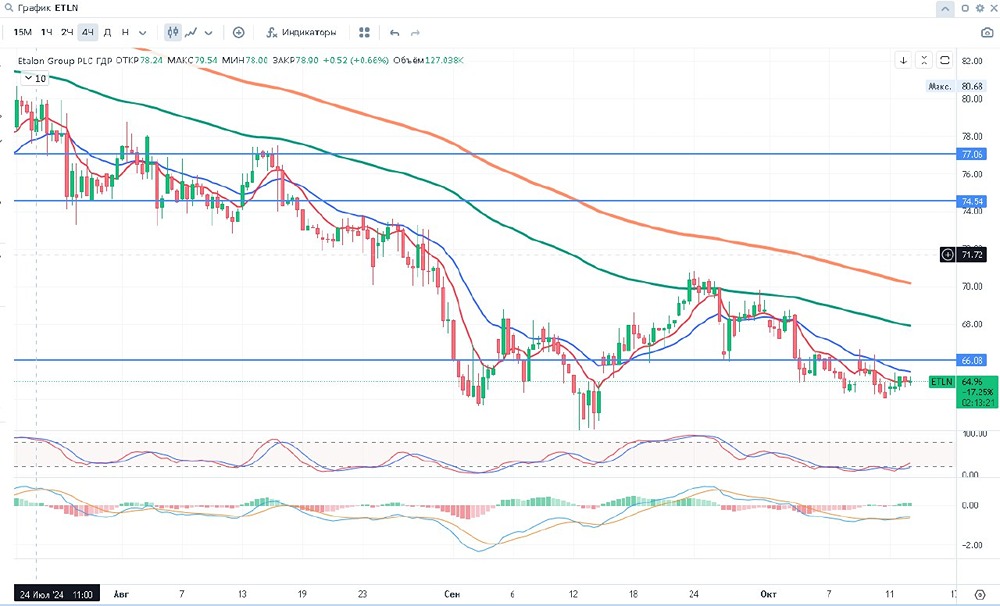Maximize the chart panel square icon
The width and height of the screenshot is (1000, 606).
pyautogui.click(x=966, y=8)
